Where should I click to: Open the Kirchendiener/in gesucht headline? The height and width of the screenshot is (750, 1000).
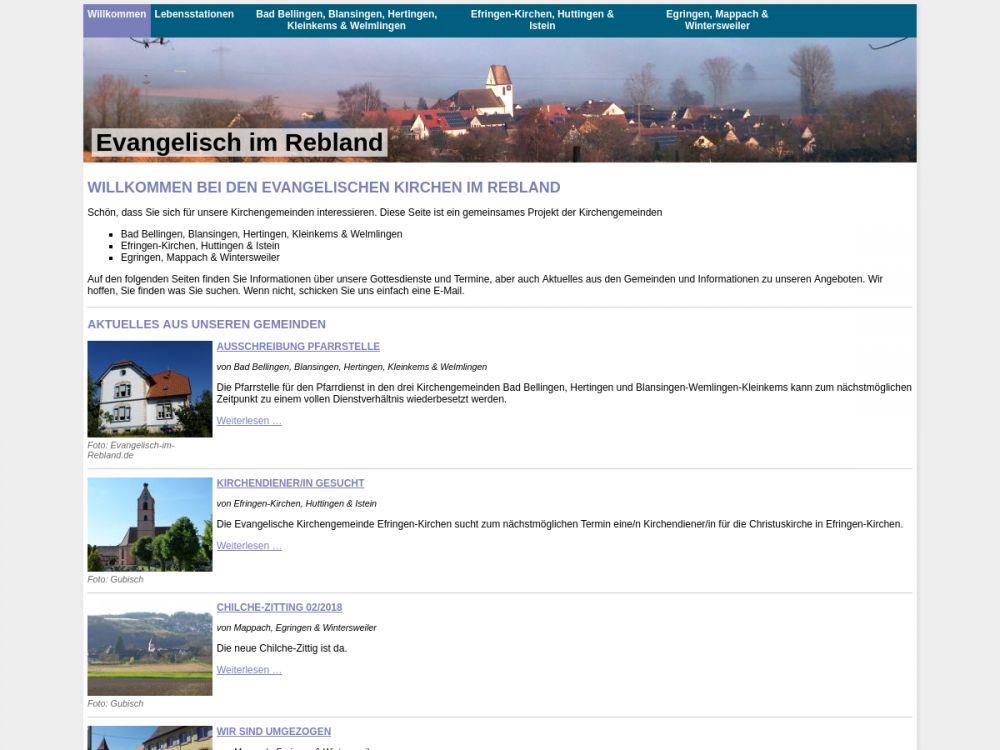[290, 483]
